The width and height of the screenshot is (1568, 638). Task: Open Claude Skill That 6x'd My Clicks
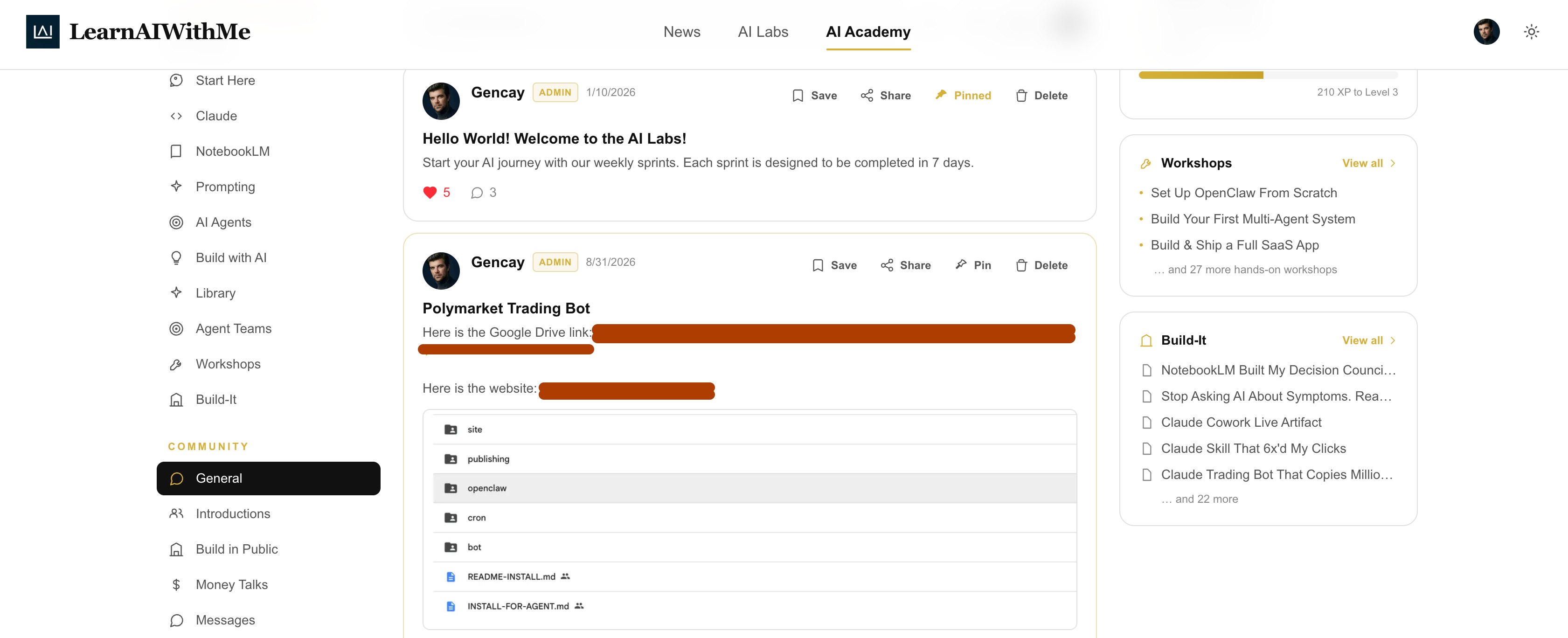click(x=1253, y=449)
